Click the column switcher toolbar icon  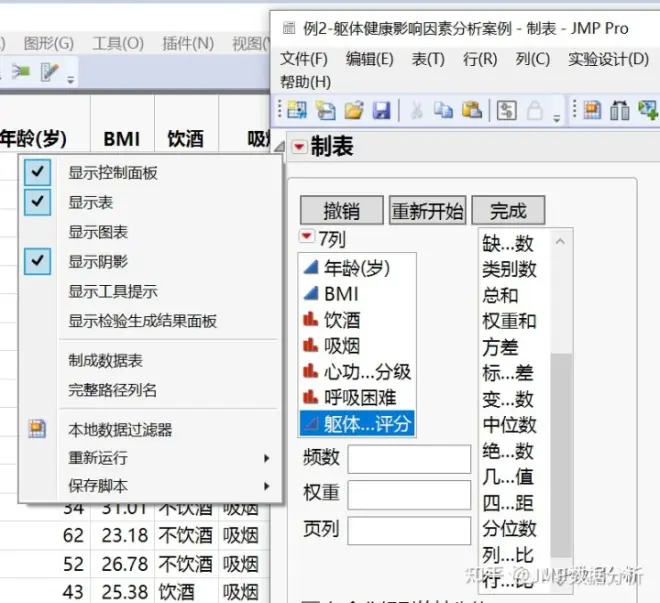(620, 111)
